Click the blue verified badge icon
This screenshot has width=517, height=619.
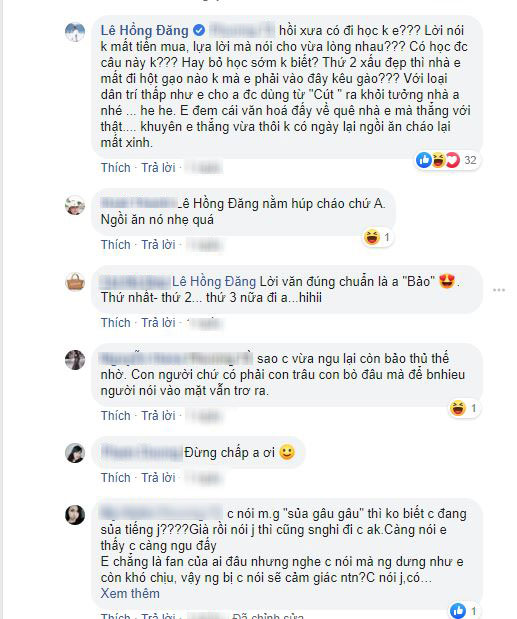click(199, 30)
